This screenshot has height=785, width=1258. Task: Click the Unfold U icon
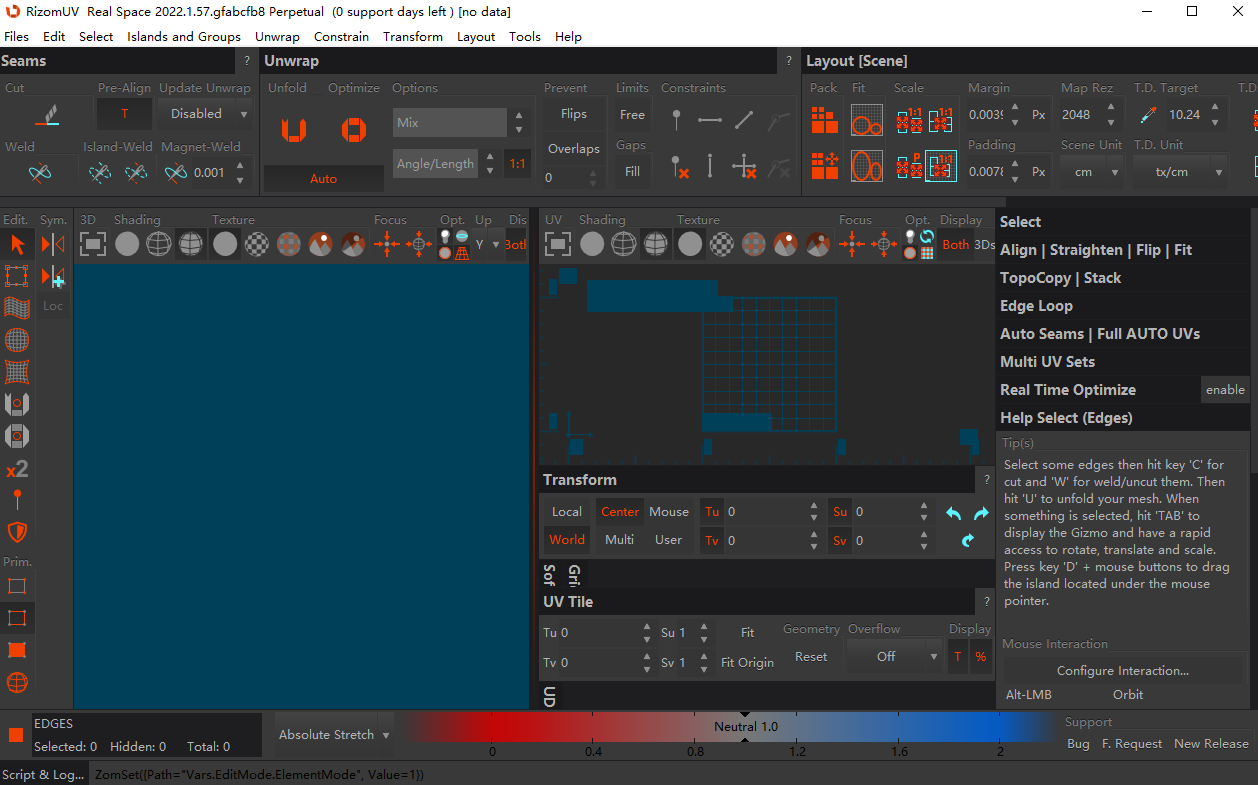click(293, 130)
